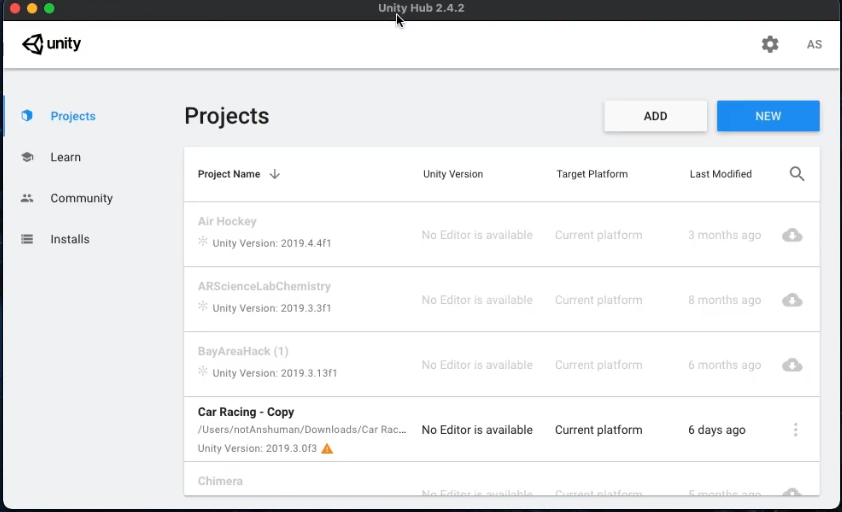Viewport: 842px width, 512px height.
Task: Download ARScienceLabChemistry cloud icon
Action: point(792,300)
